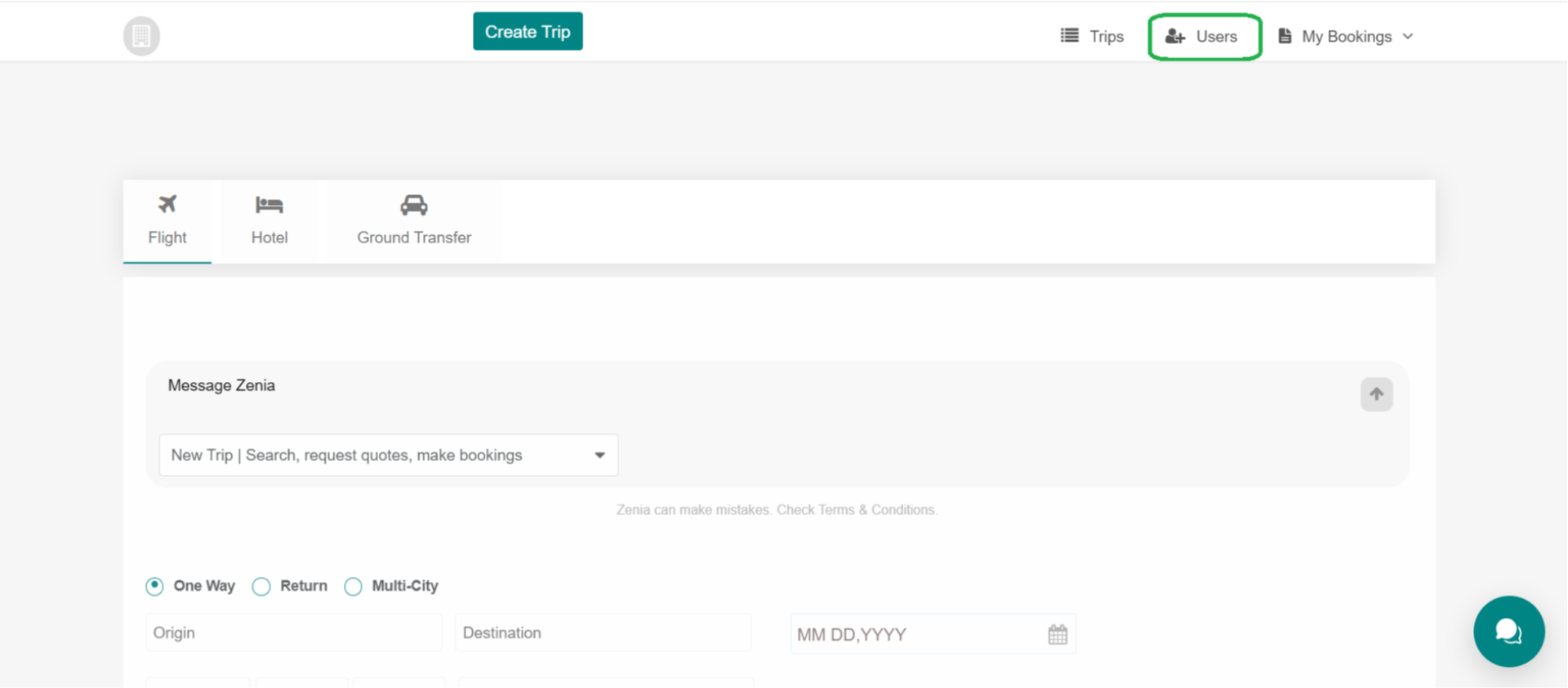1568x688 pixels.
Task: Click the up-arrow send message icon
Action: 1376,395
